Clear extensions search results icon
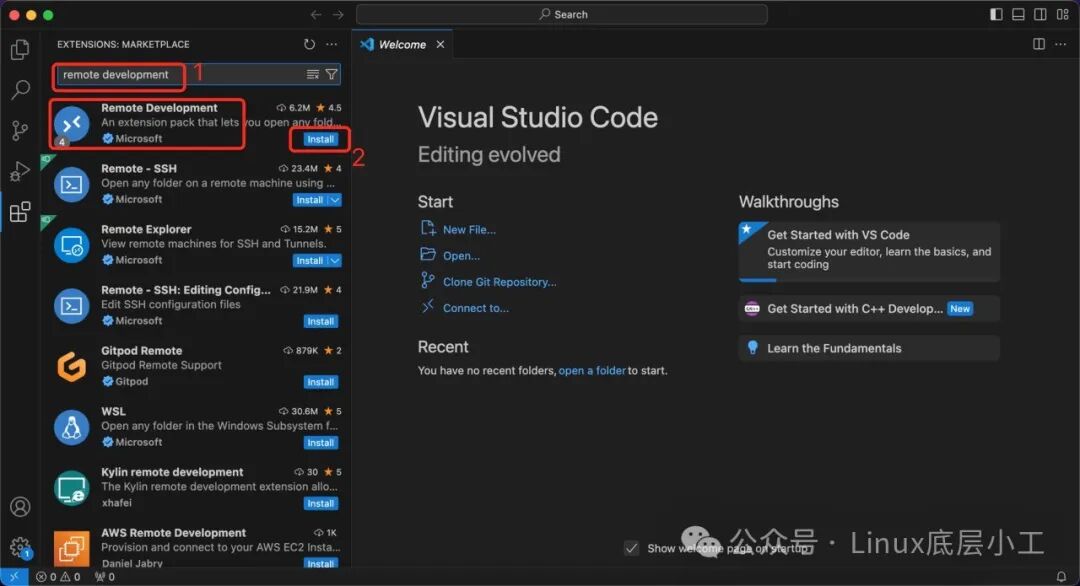1080x586 pixels. (x=313, y=74)
